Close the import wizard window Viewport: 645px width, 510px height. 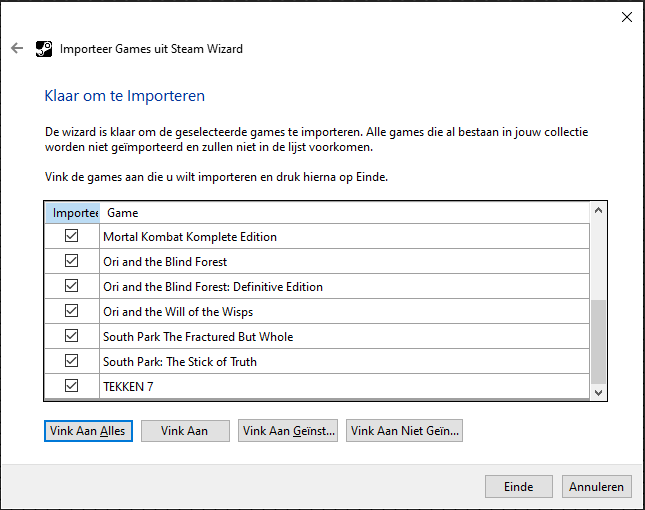[x=626, y=17]
